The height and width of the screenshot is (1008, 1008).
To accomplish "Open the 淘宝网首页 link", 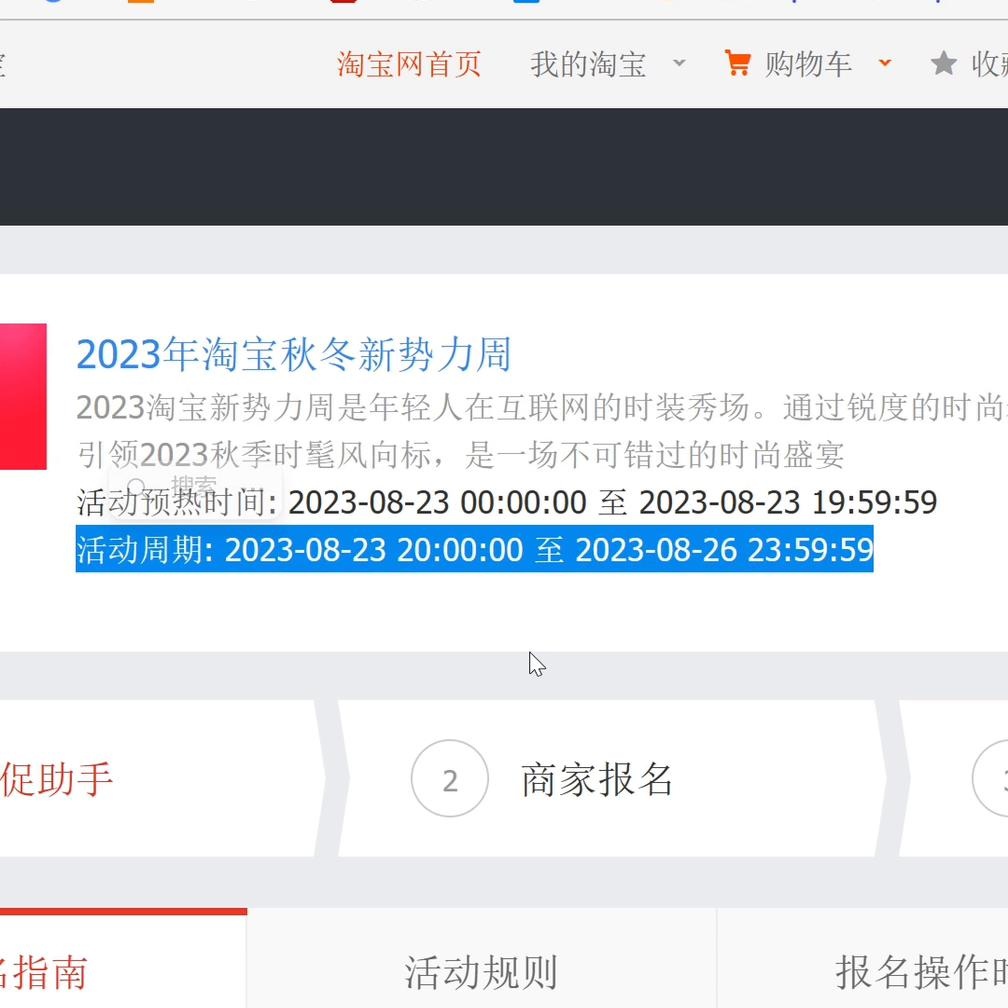I will tap(409, 64).
